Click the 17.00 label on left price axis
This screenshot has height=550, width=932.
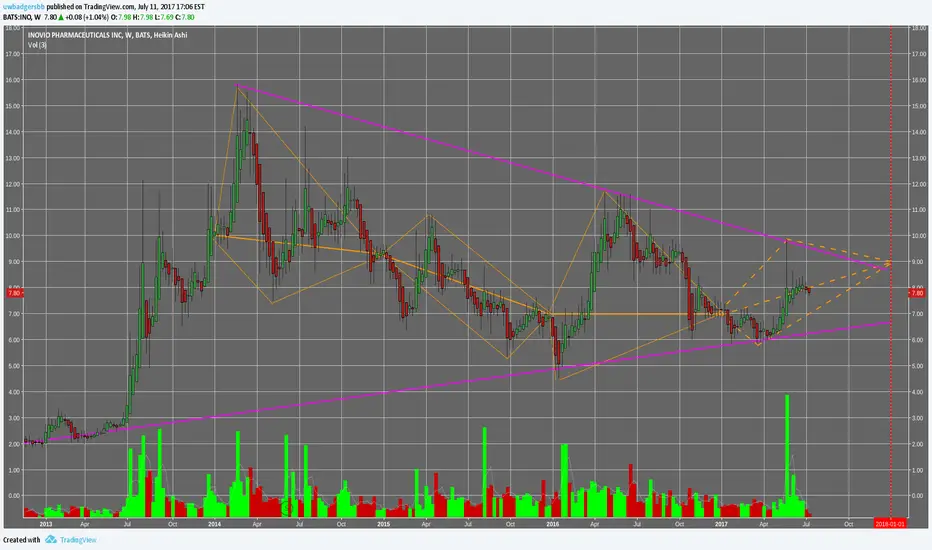click(13, 54)
